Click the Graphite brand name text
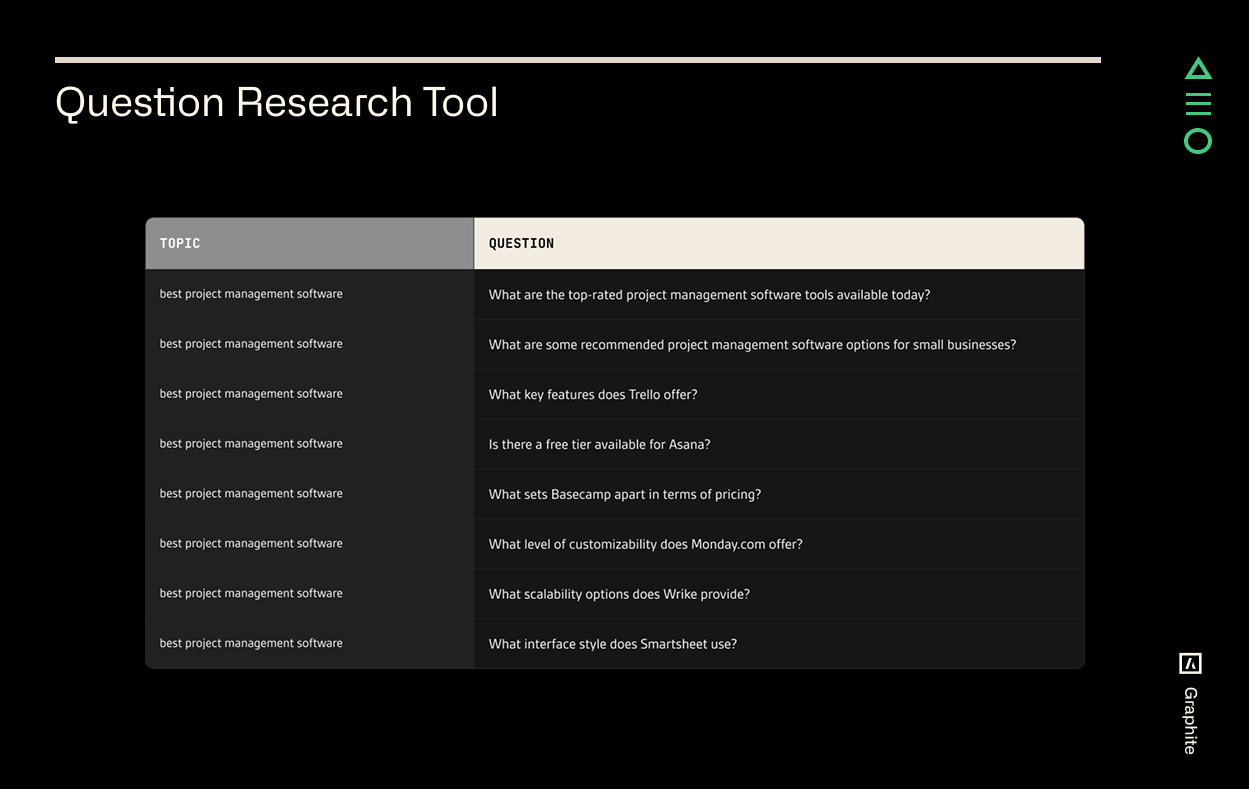The width and height of the screenshot is (1249, 789). coord(1190,720)
